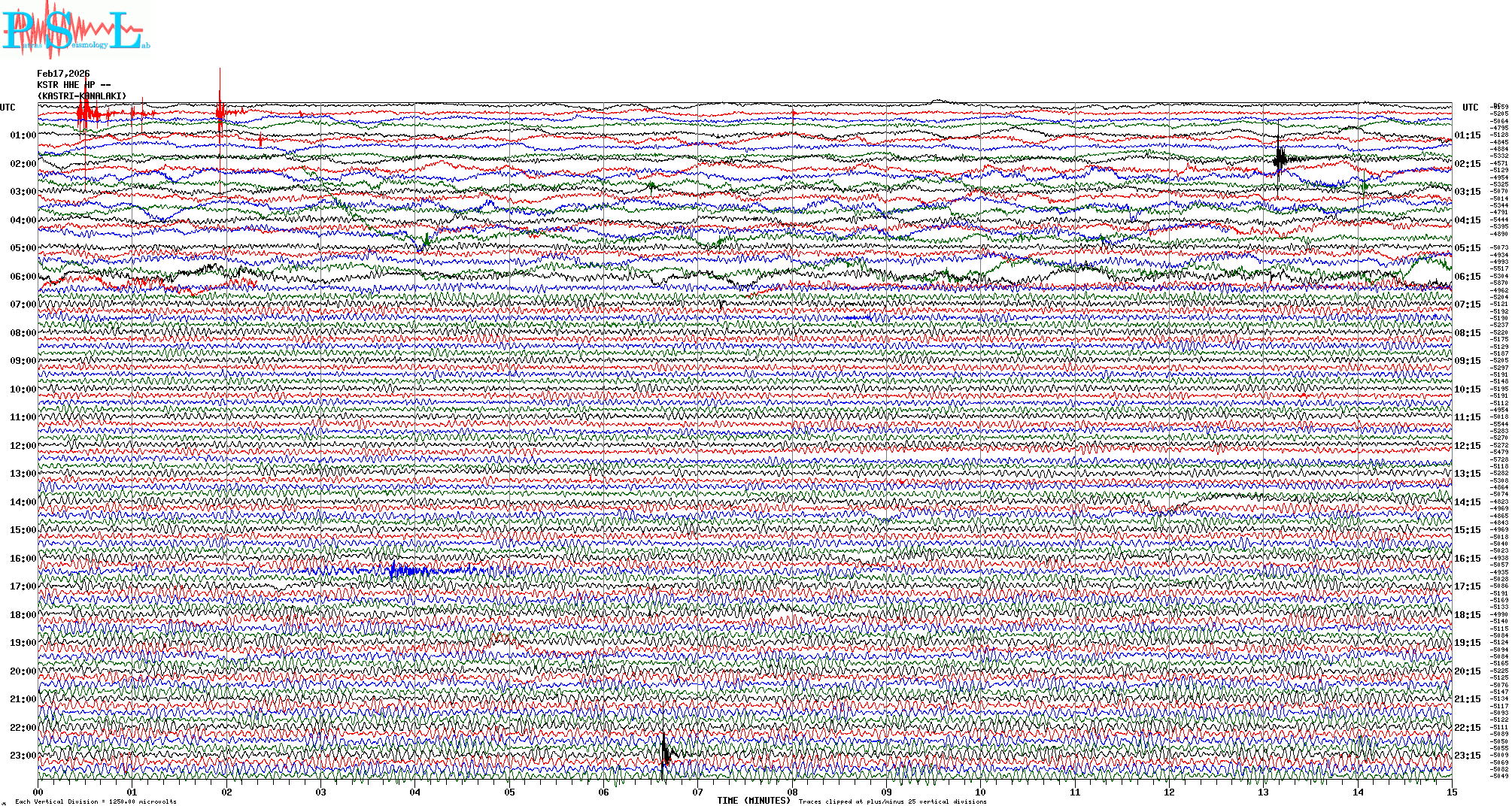The image size is (1512, 812).
Task: Click the KASTRI-KANALAKI station name
Action: point(81,96)
